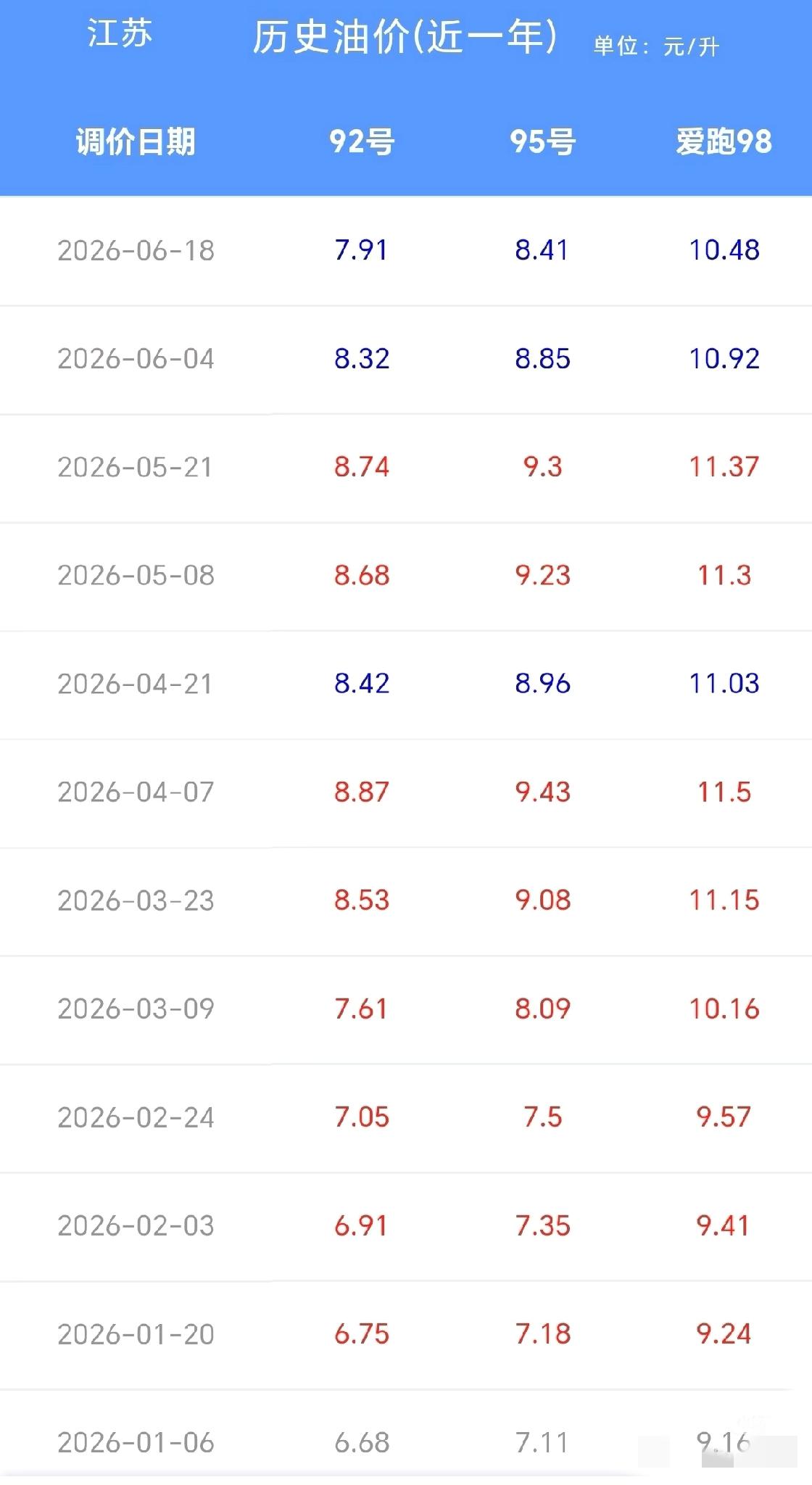Screen dimensions: 812x1485
Task: Select the 92号 column header
Action: 362,141
